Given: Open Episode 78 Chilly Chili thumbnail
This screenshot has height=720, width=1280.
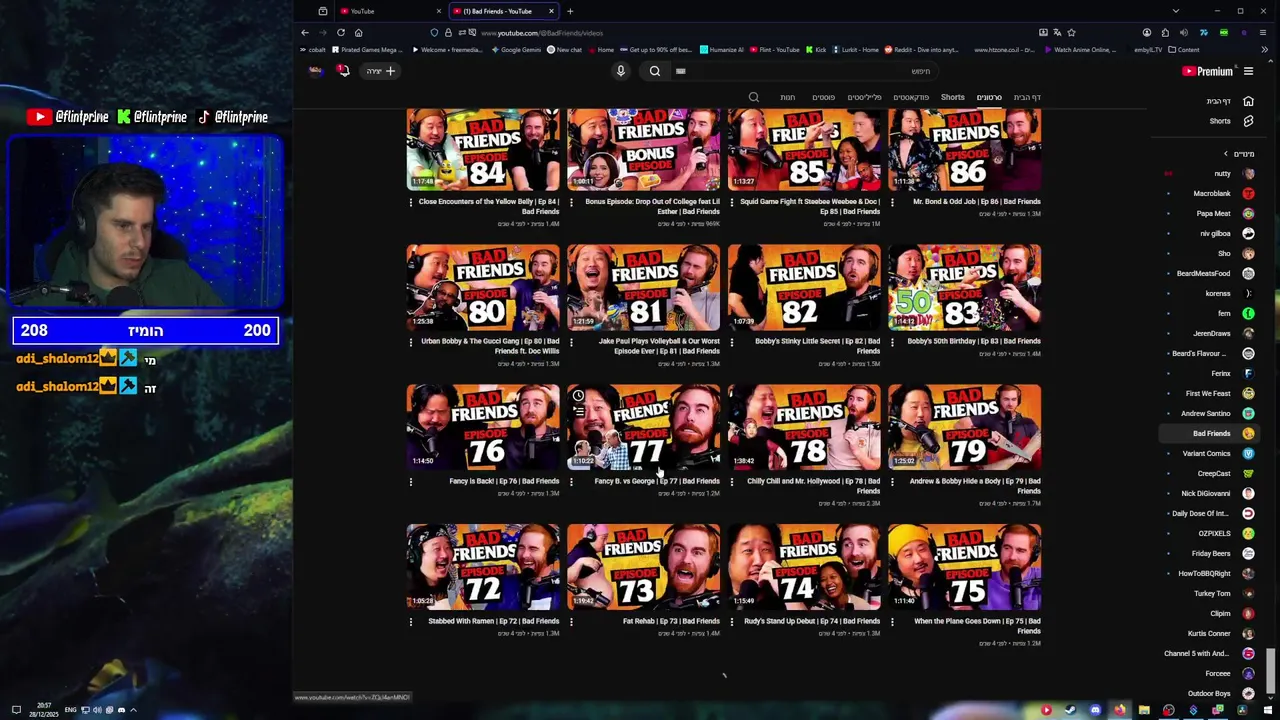Looking at the screenshot, I should (804, 427).
